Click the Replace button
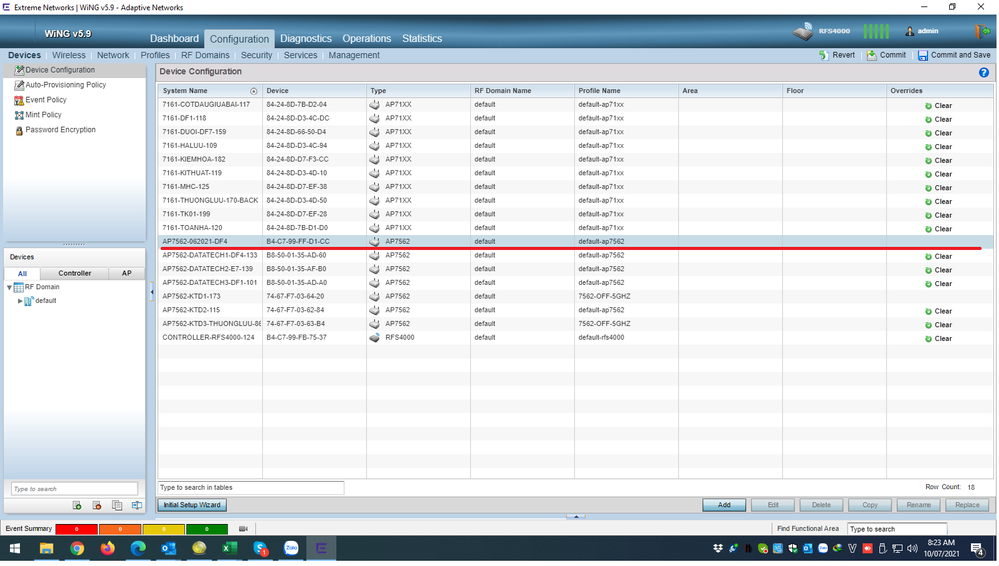999x566 pixels. (967, 505)
